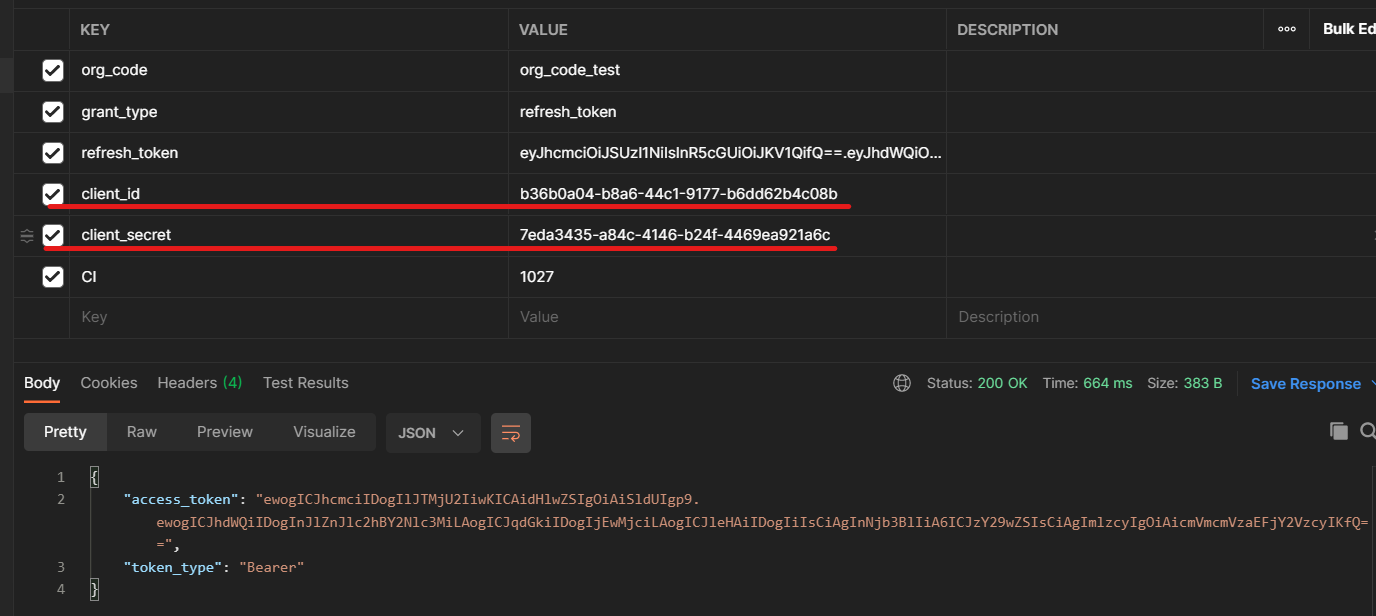The height and width of the screenshot is (616, 1376).
Task: Click the wrap lines icon in response toolbar
Action: pyautogui.click(x=511, y=433)
